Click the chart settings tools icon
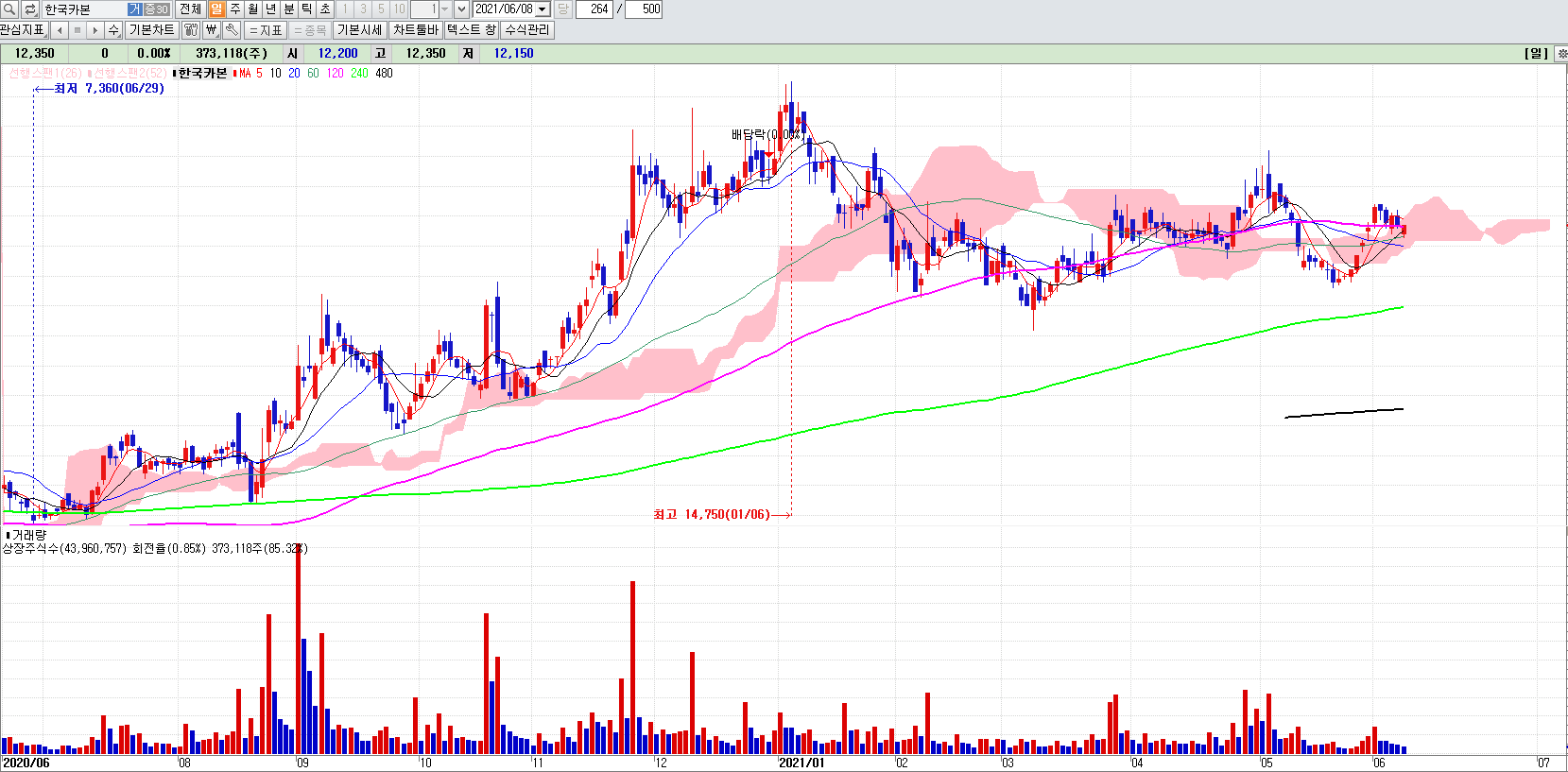Screen dimensions: 1568x772 pos(191,30)
